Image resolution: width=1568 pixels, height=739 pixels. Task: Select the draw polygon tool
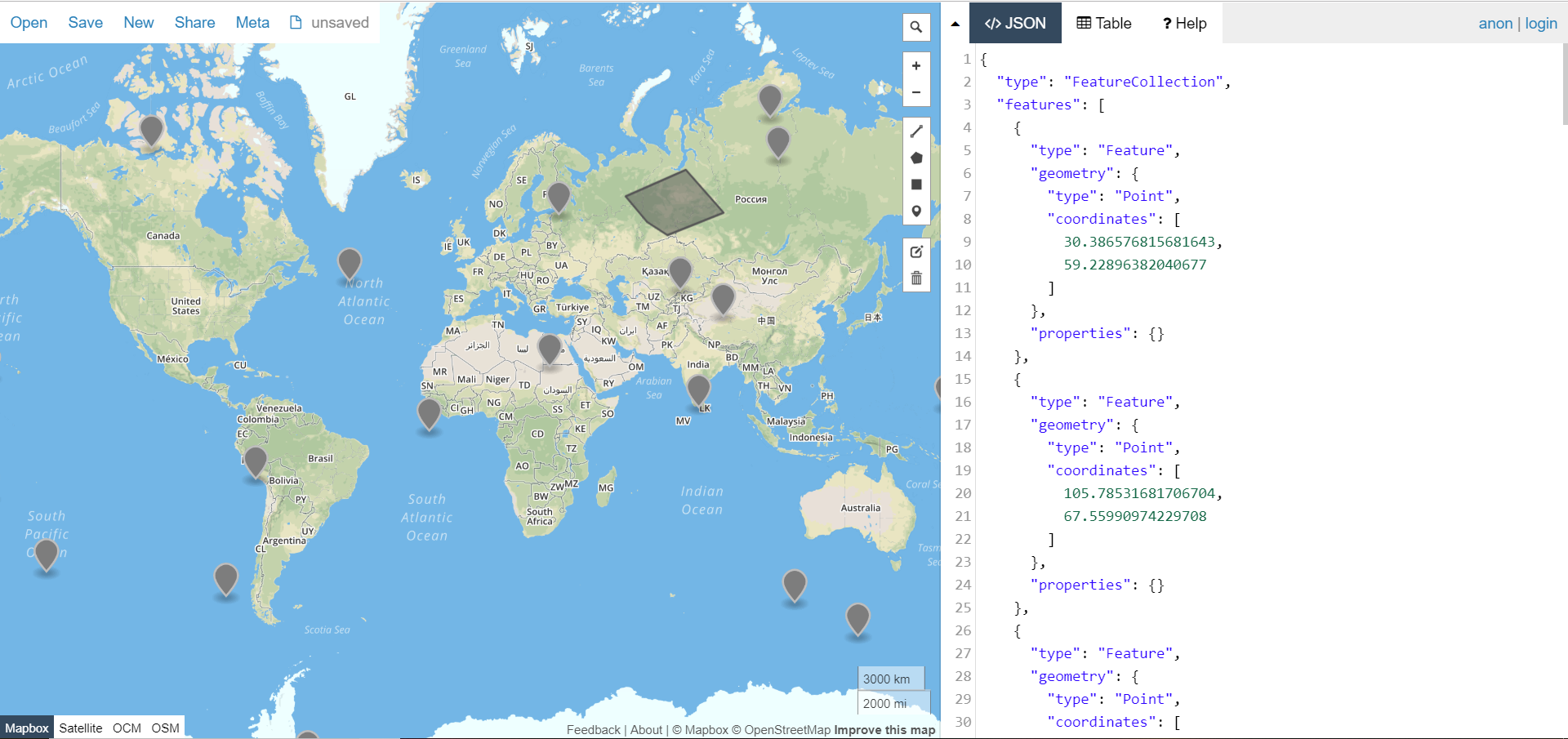(x=916, y=158)
